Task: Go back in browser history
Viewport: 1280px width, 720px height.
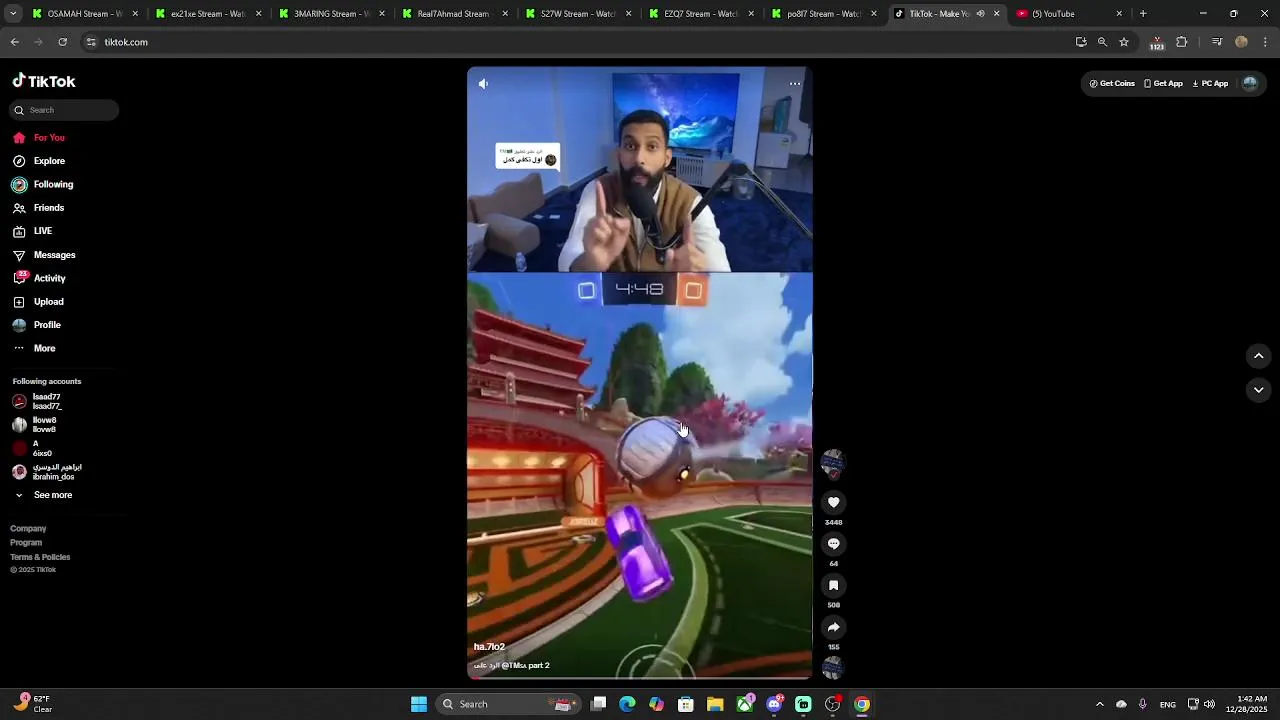Action: click(14, 42)
